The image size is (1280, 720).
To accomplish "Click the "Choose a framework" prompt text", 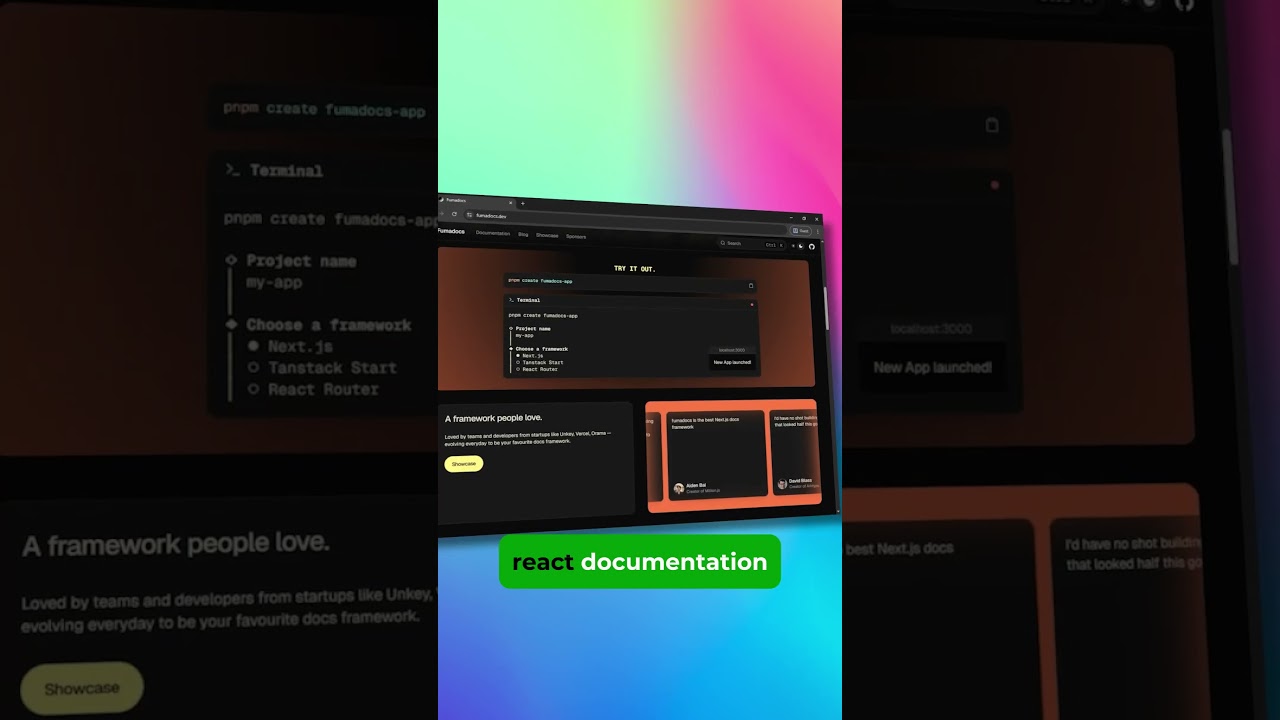I will [542, 349].
